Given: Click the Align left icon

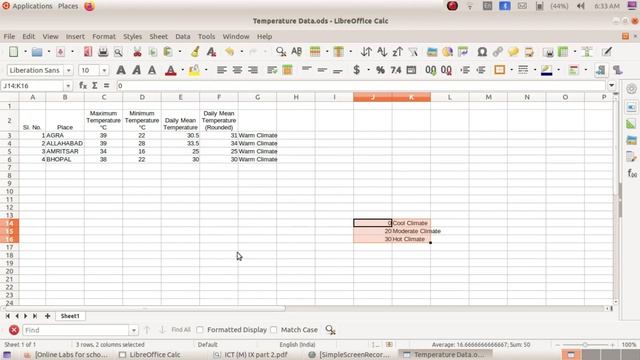Looking at the screenshot, I should click(222, 70).
